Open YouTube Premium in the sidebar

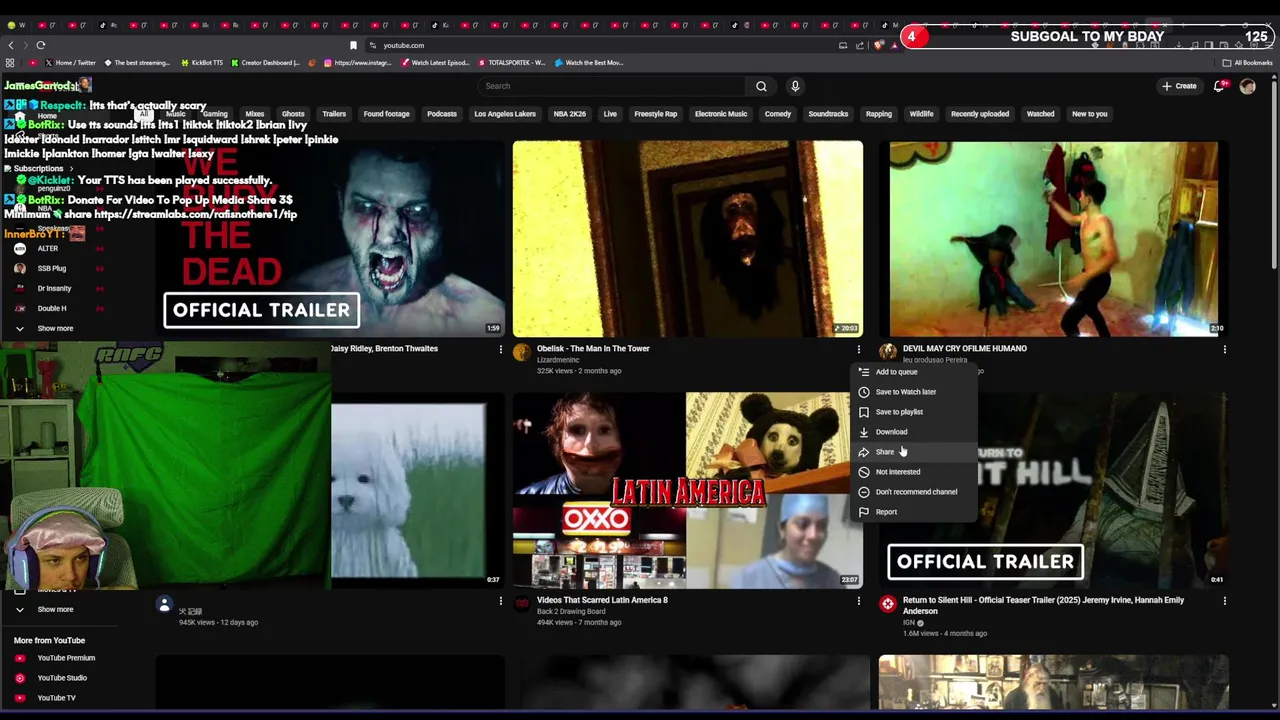(66, 658)
